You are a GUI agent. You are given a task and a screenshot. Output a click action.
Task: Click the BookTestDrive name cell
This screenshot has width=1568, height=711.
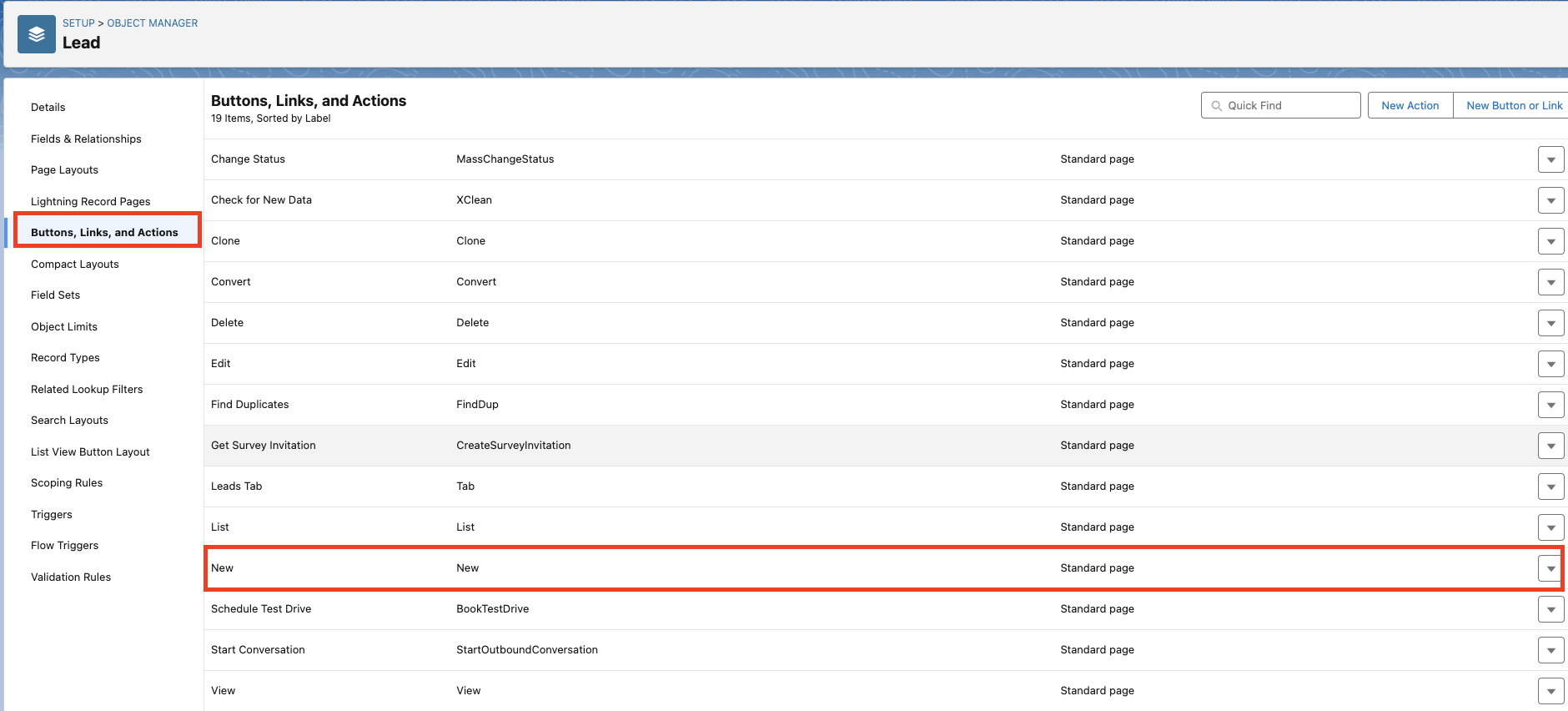tap(492, 609)
